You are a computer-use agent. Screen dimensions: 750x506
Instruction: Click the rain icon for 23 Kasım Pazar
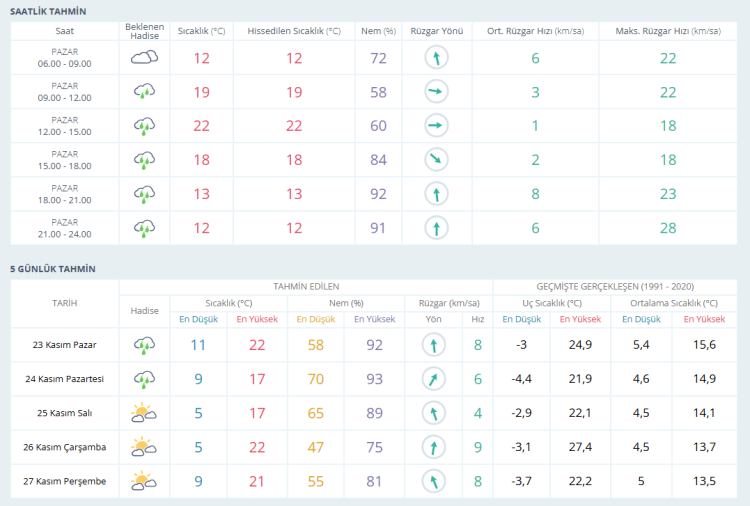pos(145,345)
